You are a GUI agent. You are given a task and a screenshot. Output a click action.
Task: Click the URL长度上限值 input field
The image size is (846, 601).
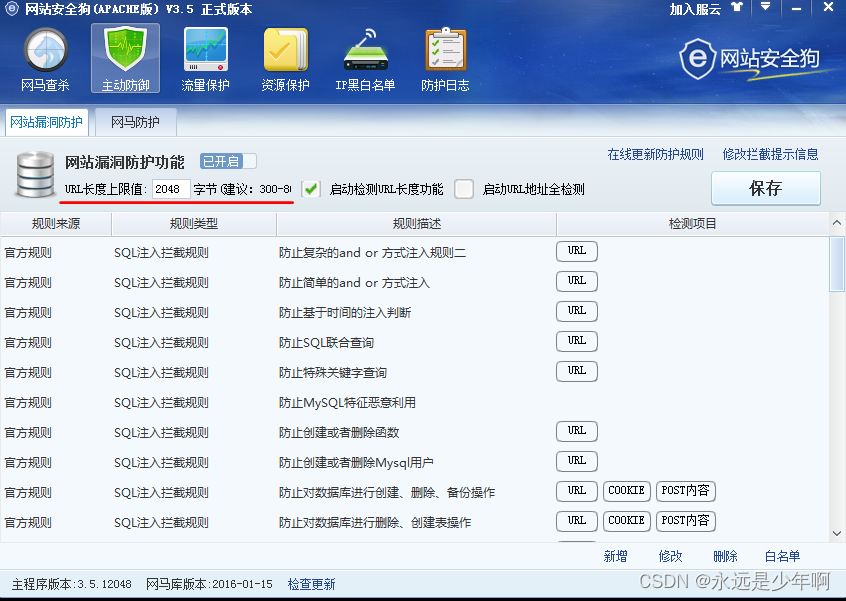point(170,189)
